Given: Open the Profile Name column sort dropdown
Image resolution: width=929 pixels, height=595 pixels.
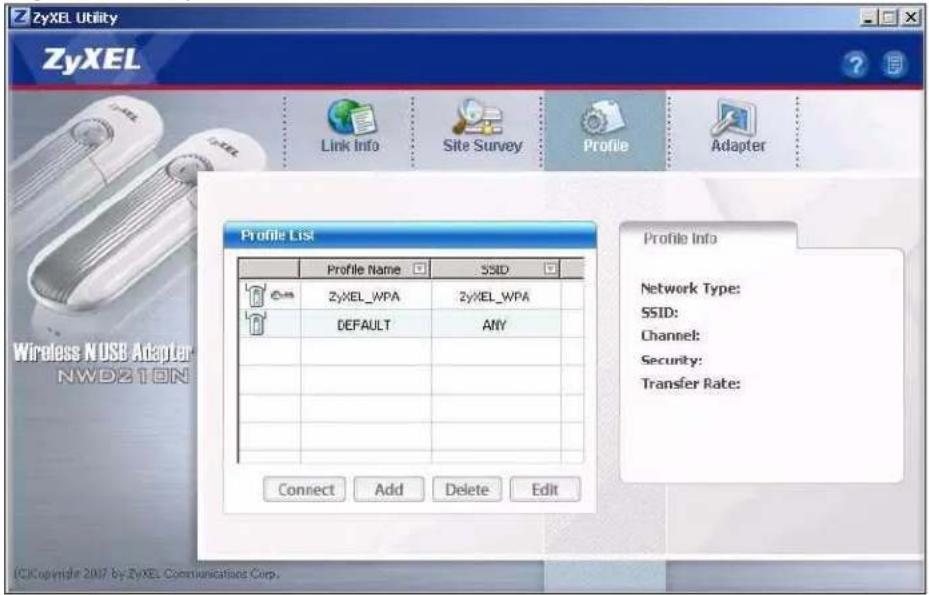Looking at the screenshot, I should [419, 269].
